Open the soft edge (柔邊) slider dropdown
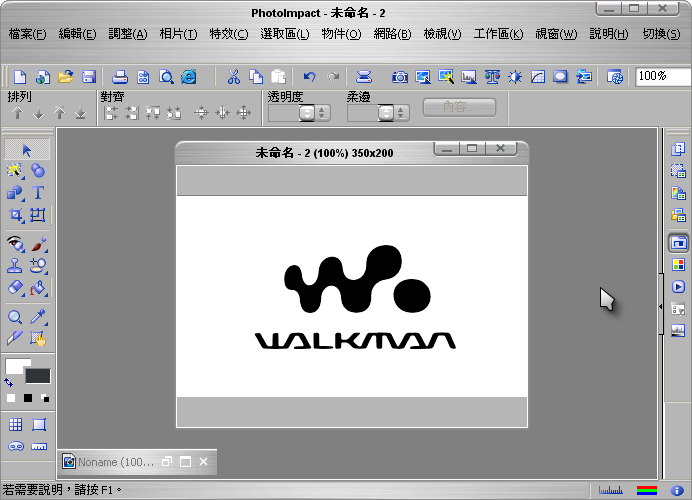Screen dimensions: 692x500 pos(386,113)
